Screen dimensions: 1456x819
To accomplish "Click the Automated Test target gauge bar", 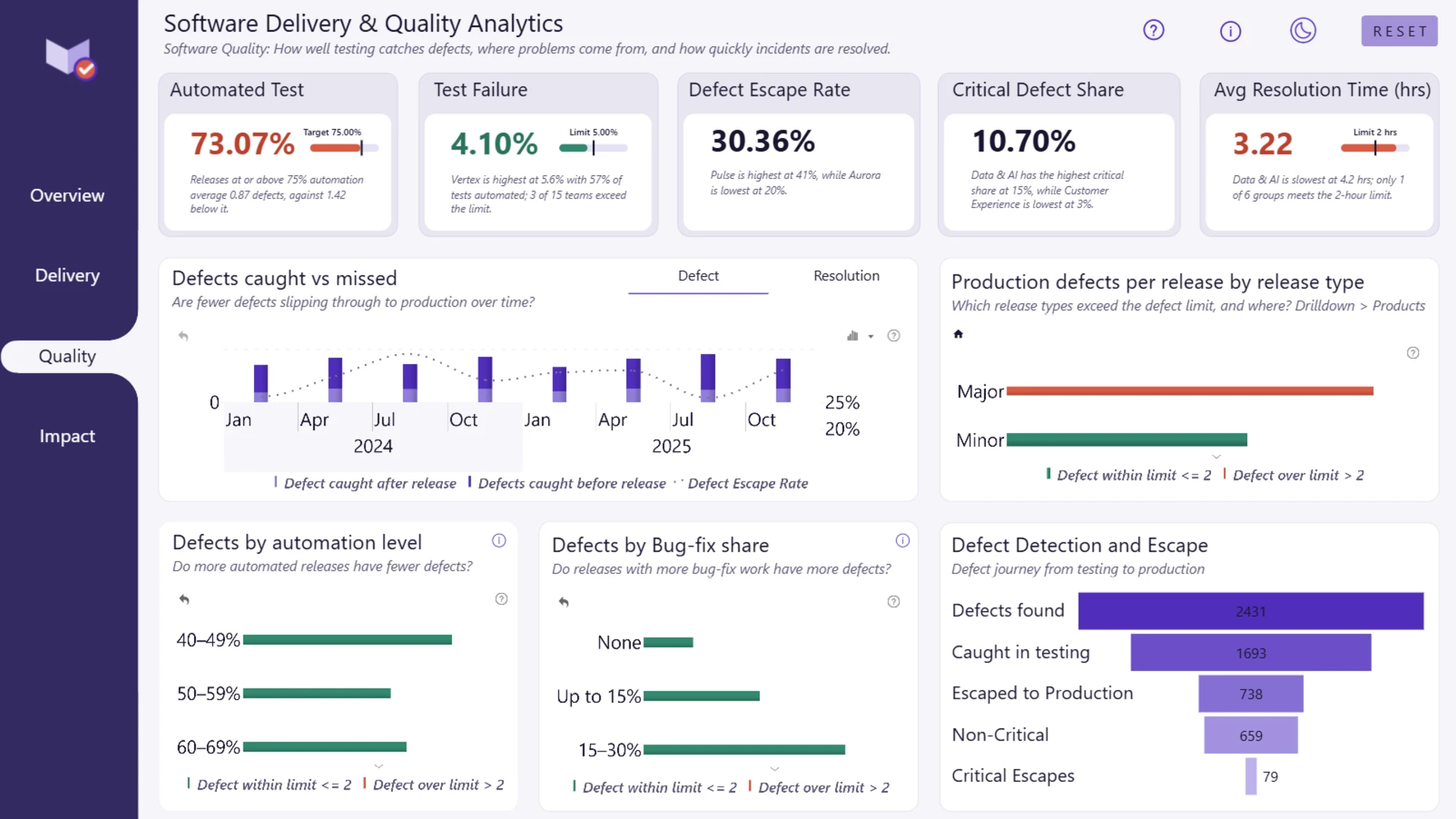I will tap(344, 148).
